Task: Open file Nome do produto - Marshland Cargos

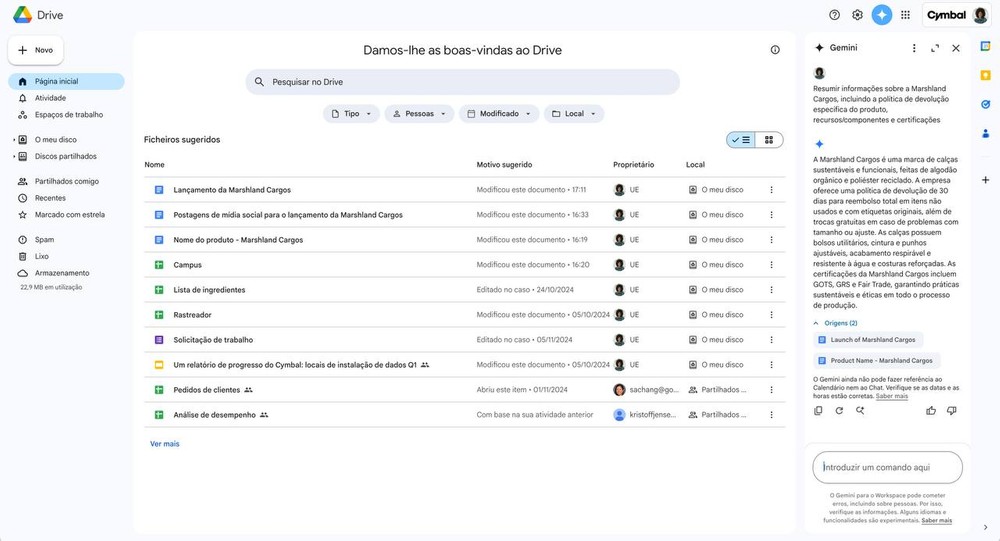Action: (x=238, y=240)
